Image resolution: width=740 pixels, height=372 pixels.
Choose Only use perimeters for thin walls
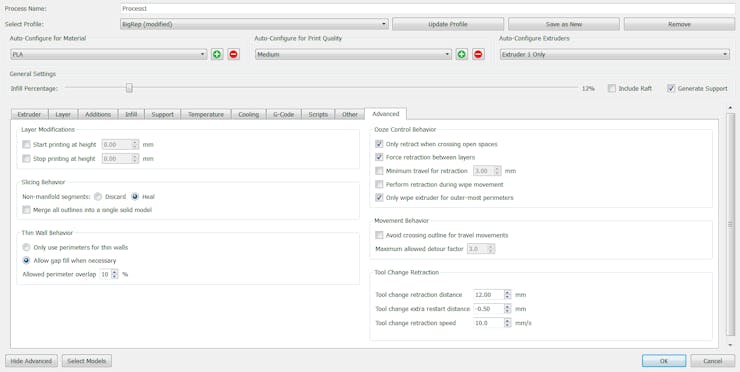(26, 247)
